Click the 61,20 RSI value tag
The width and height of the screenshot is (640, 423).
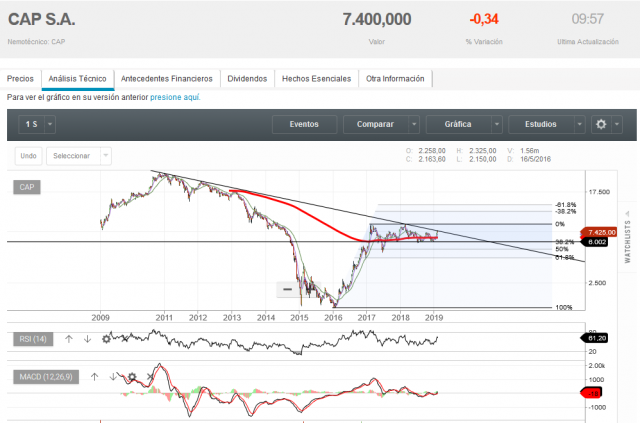tap(594, 338)
